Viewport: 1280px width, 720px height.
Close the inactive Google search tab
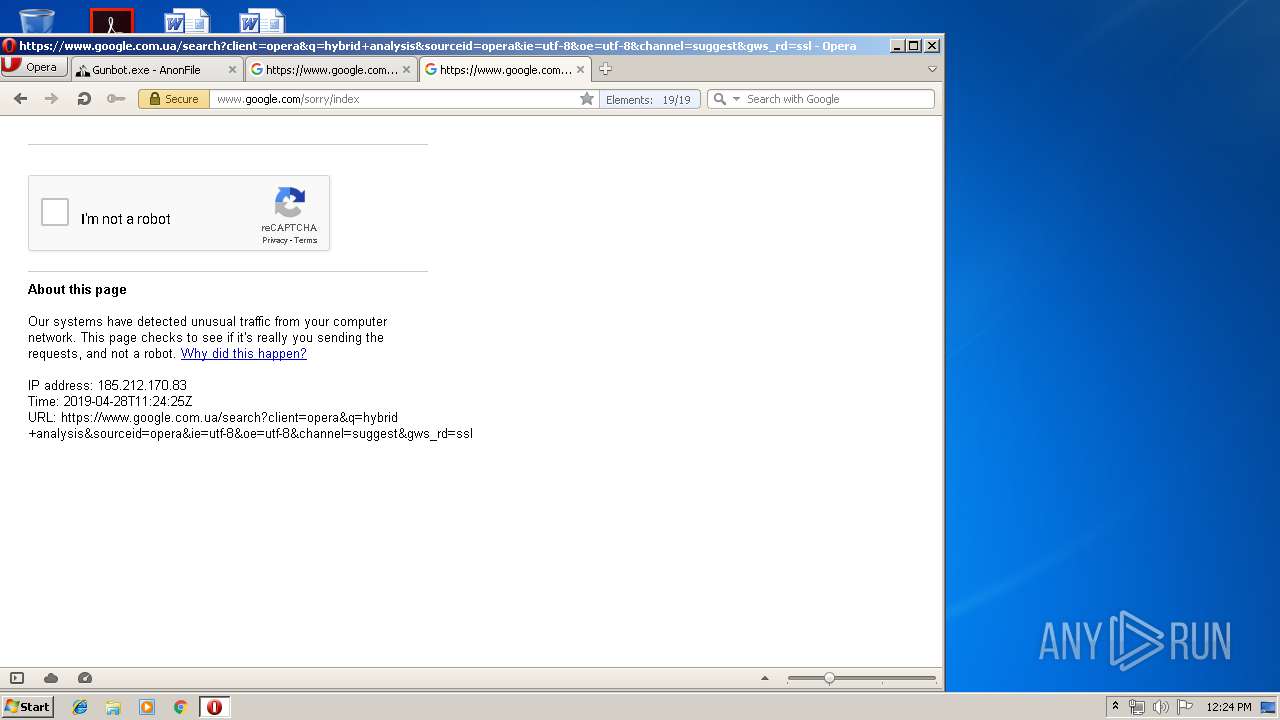[406, 70]
